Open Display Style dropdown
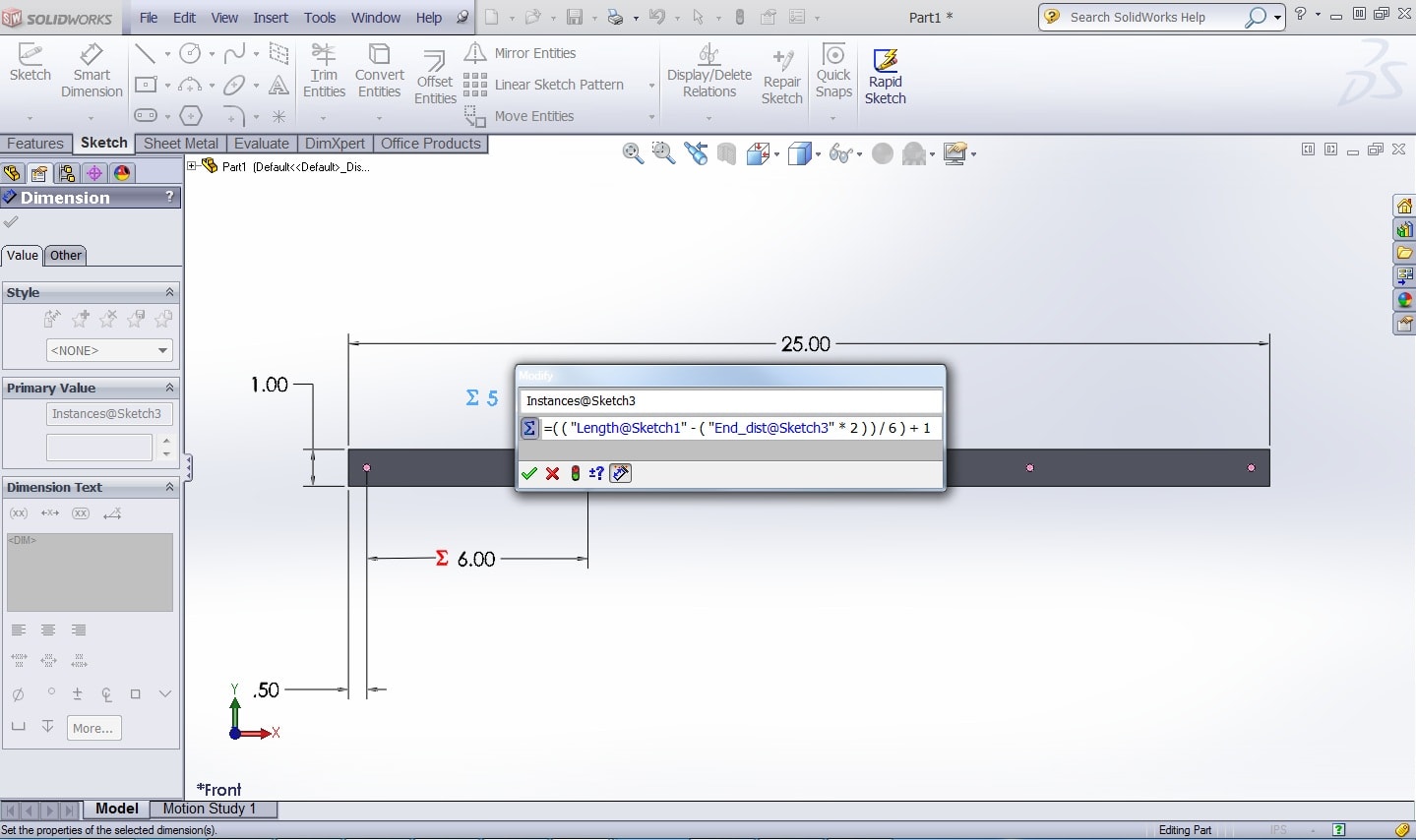The image size is (1416, 840). tap(817, 154)
